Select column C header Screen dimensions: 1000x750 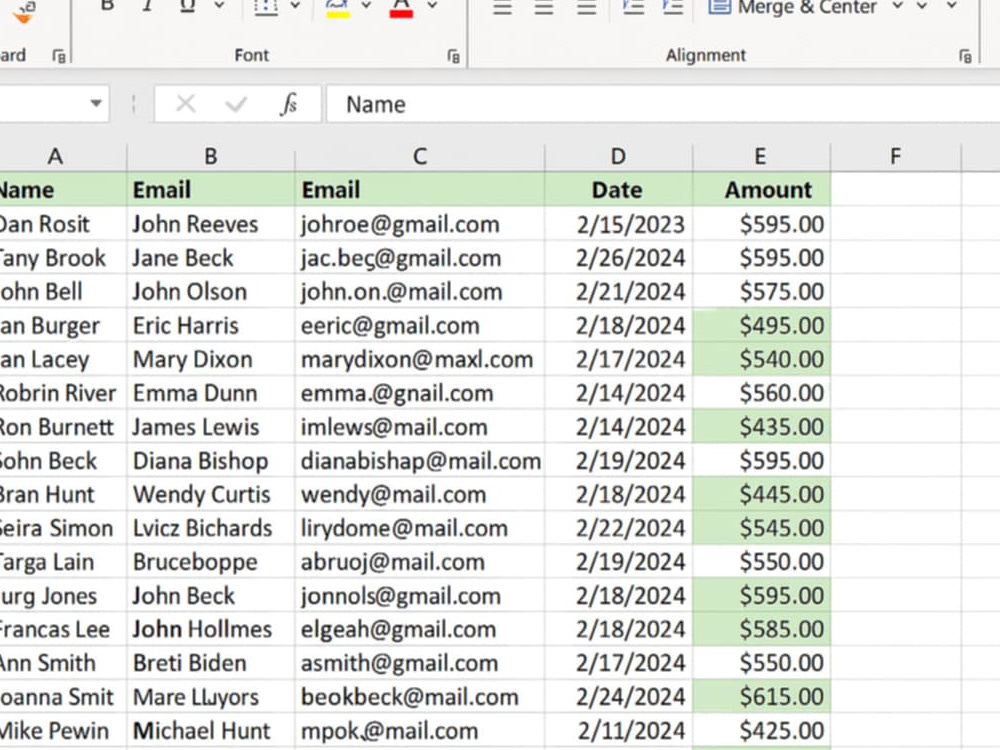(x=420, y=156)
